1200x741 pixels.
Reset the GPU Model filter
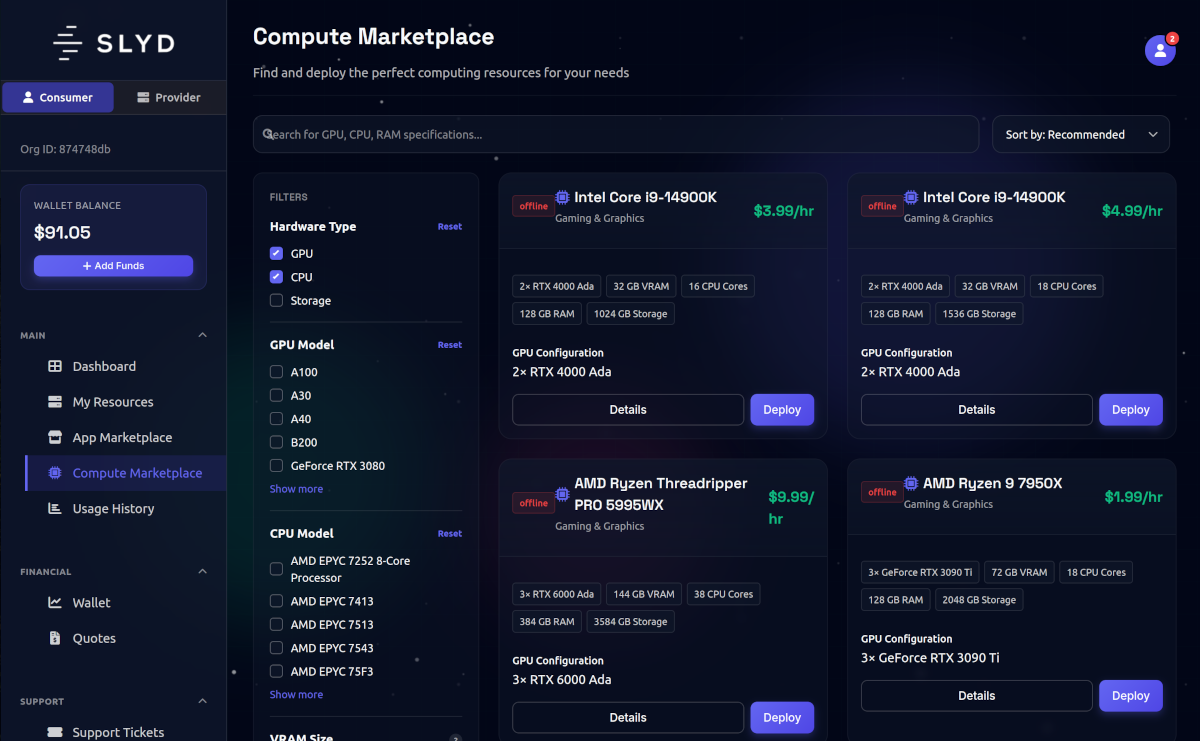pyautogui.click(x=450, y=344)
